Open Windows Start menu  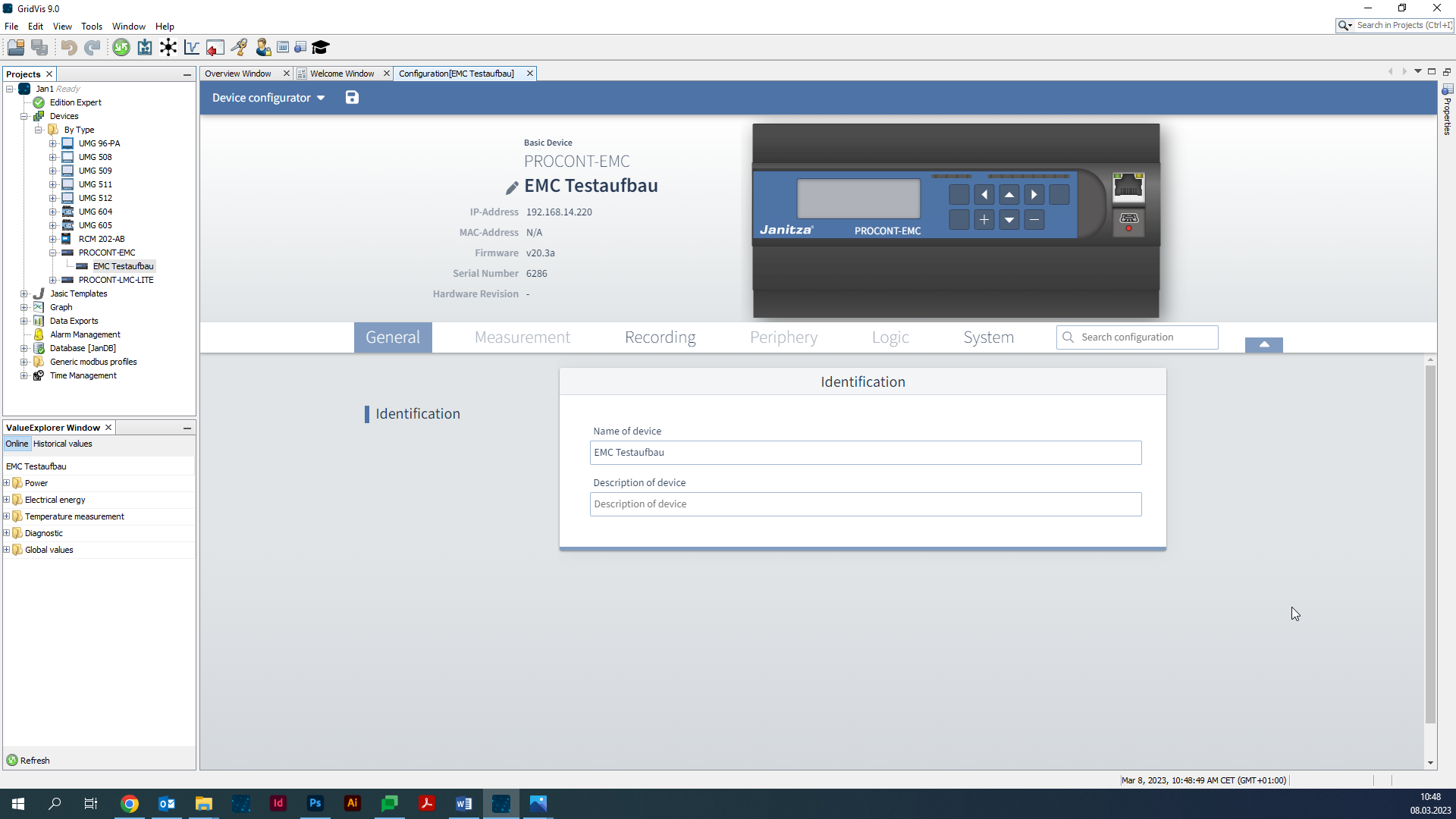pyautogui.click(x=18, y=804)
